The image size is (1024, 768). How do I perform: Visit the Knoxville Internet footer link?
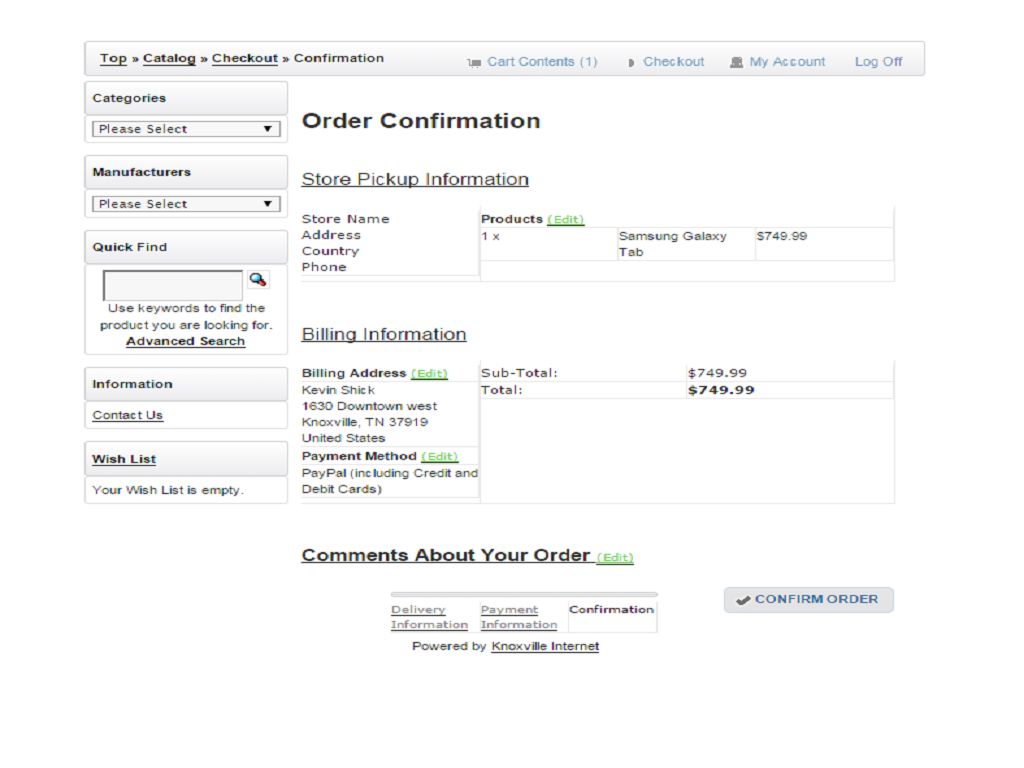tap(545, 646)
